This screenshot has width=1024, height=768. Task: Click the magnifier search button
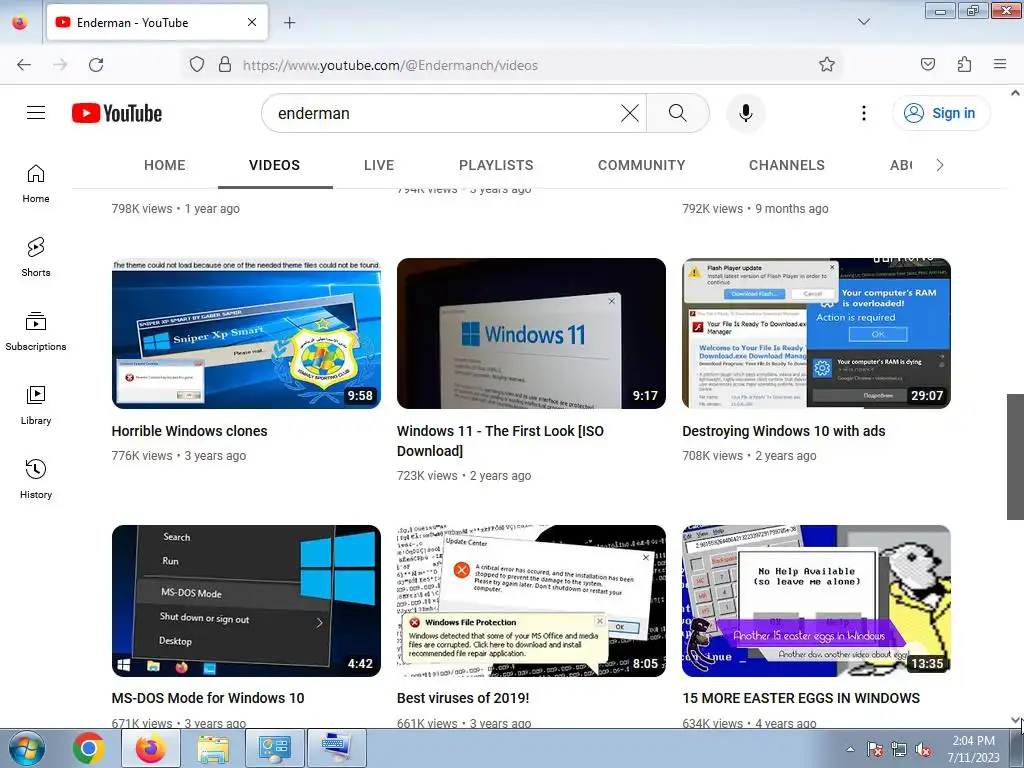tap(678, 113)
